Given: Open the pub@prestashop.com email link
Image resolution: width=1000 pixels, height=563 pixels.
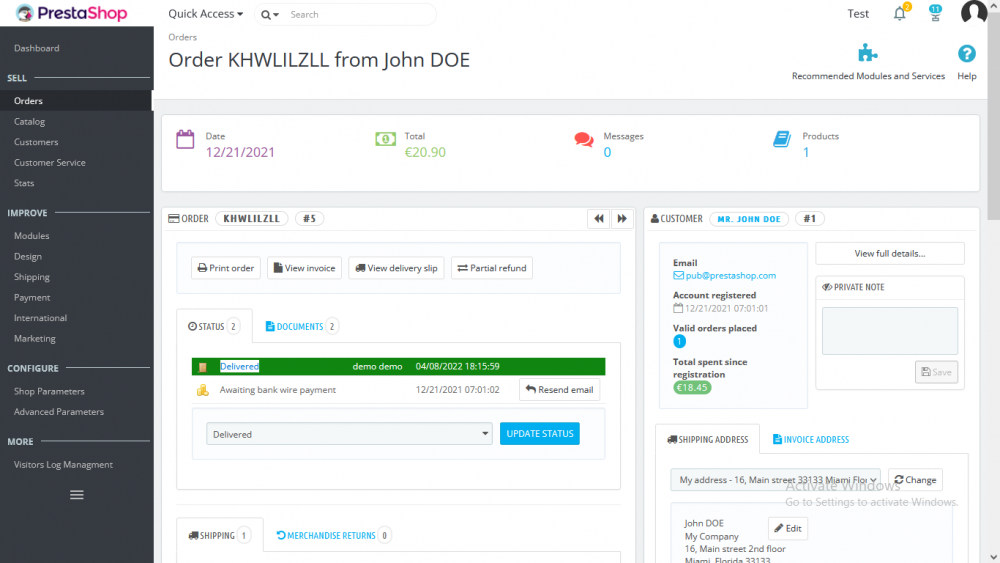Looking at the screenshot, I should pos(730,275).
